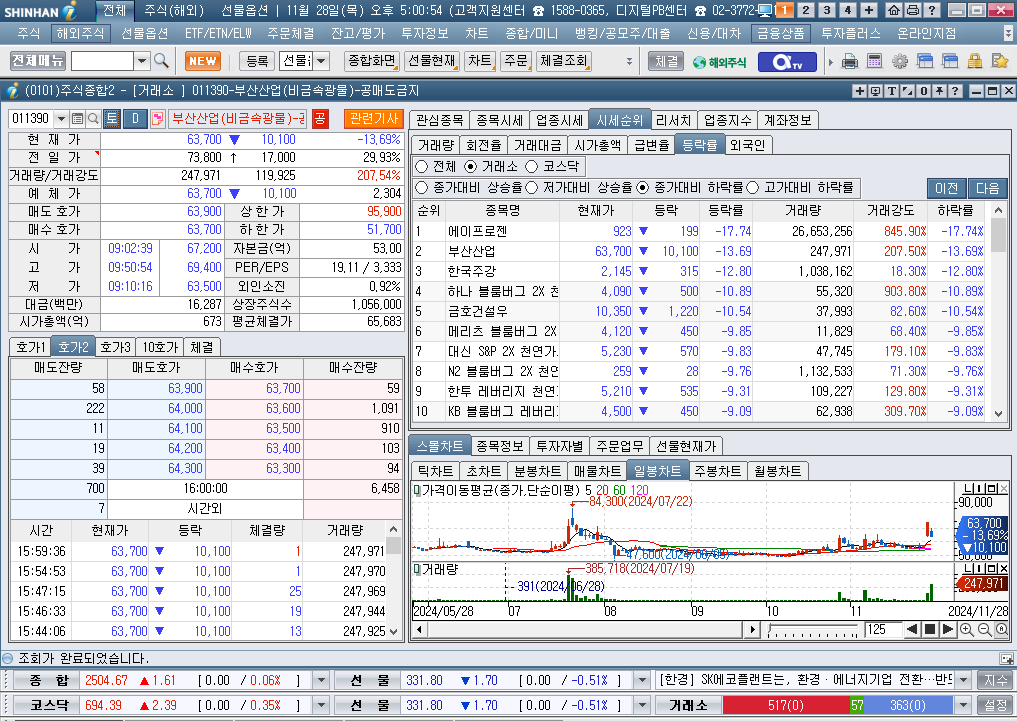Open the alpha TV banner icon
Image resolution: width=1017 pixels, height=721 pixels.
(786, 62)
